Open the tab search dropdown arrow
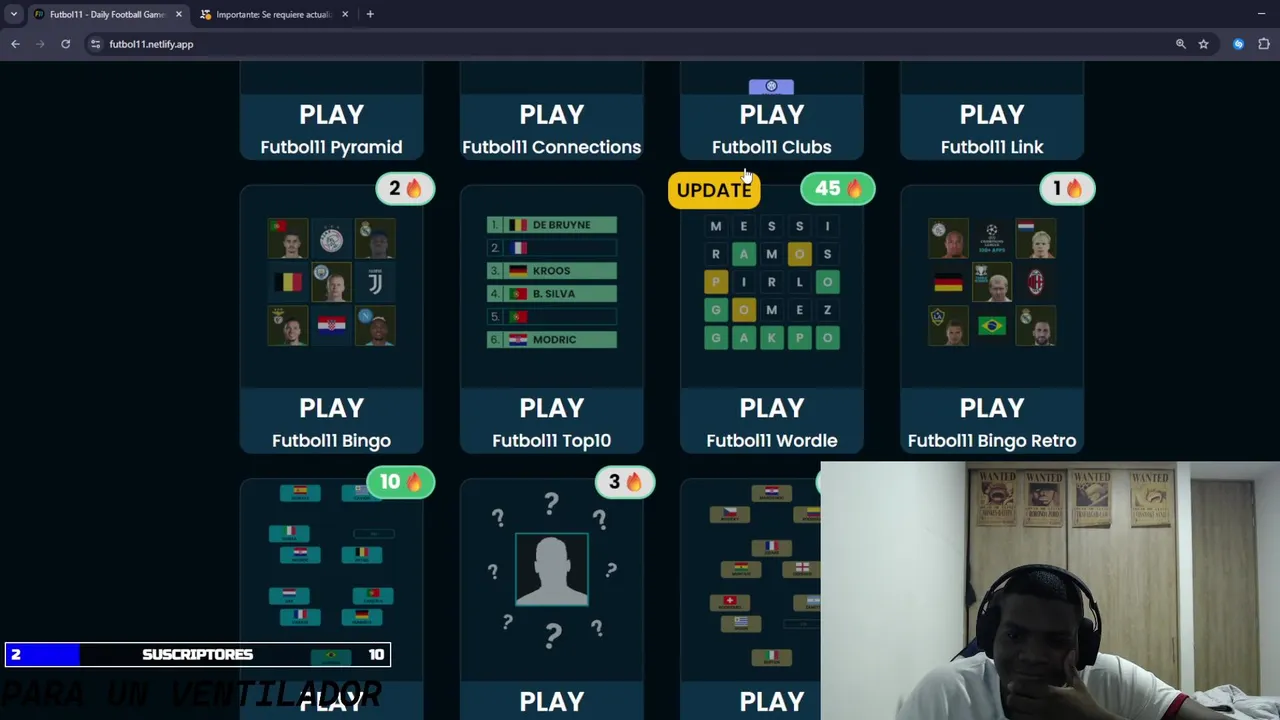Image resolution: width=1280 pixels, height=720 pixels. 13,14
